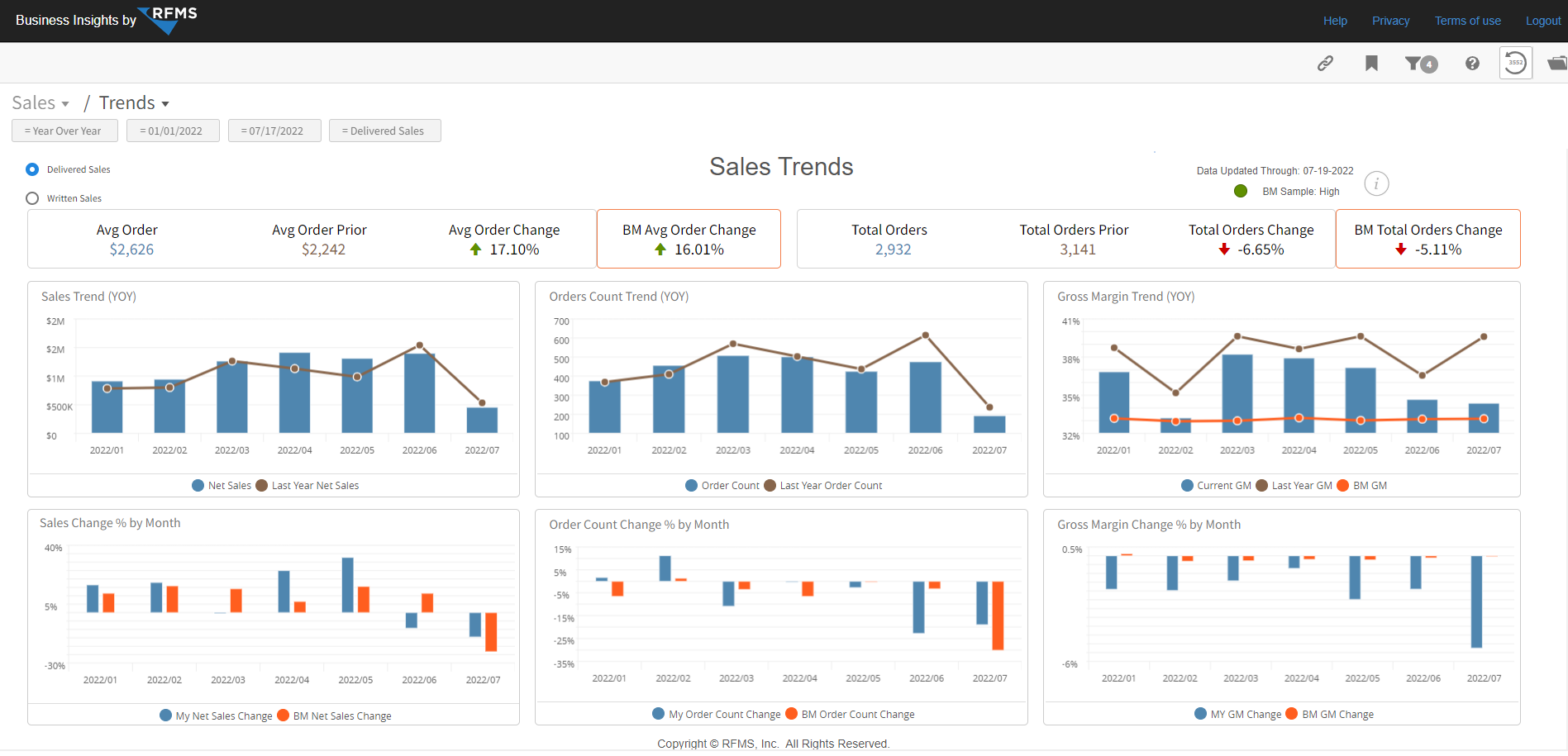
Task: Open the Terms of use link
Action: (1468, 21)
